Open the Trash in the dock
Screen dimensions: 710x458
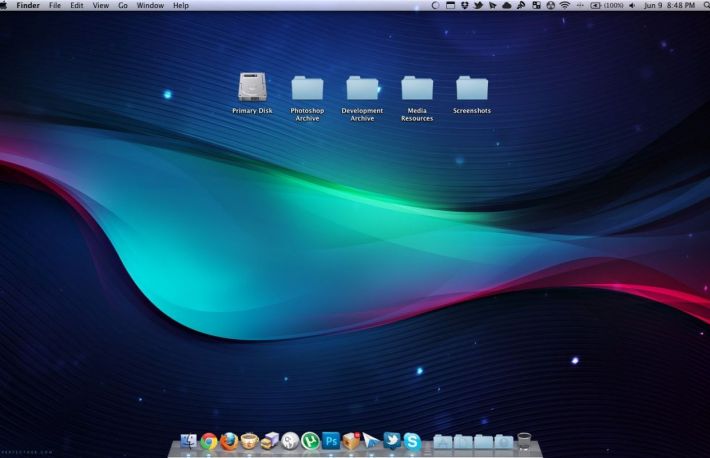tap(524, 441)
